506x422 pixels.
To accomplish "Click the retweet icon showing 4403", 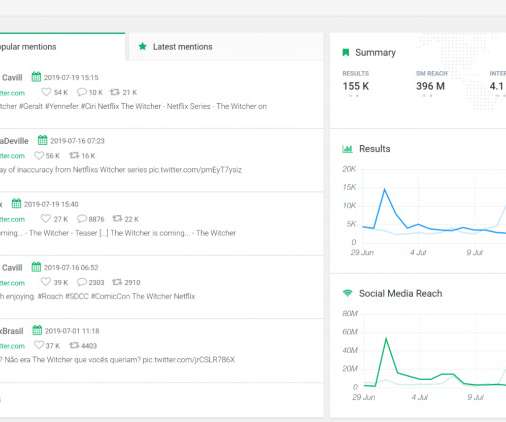I will (74, 345).
